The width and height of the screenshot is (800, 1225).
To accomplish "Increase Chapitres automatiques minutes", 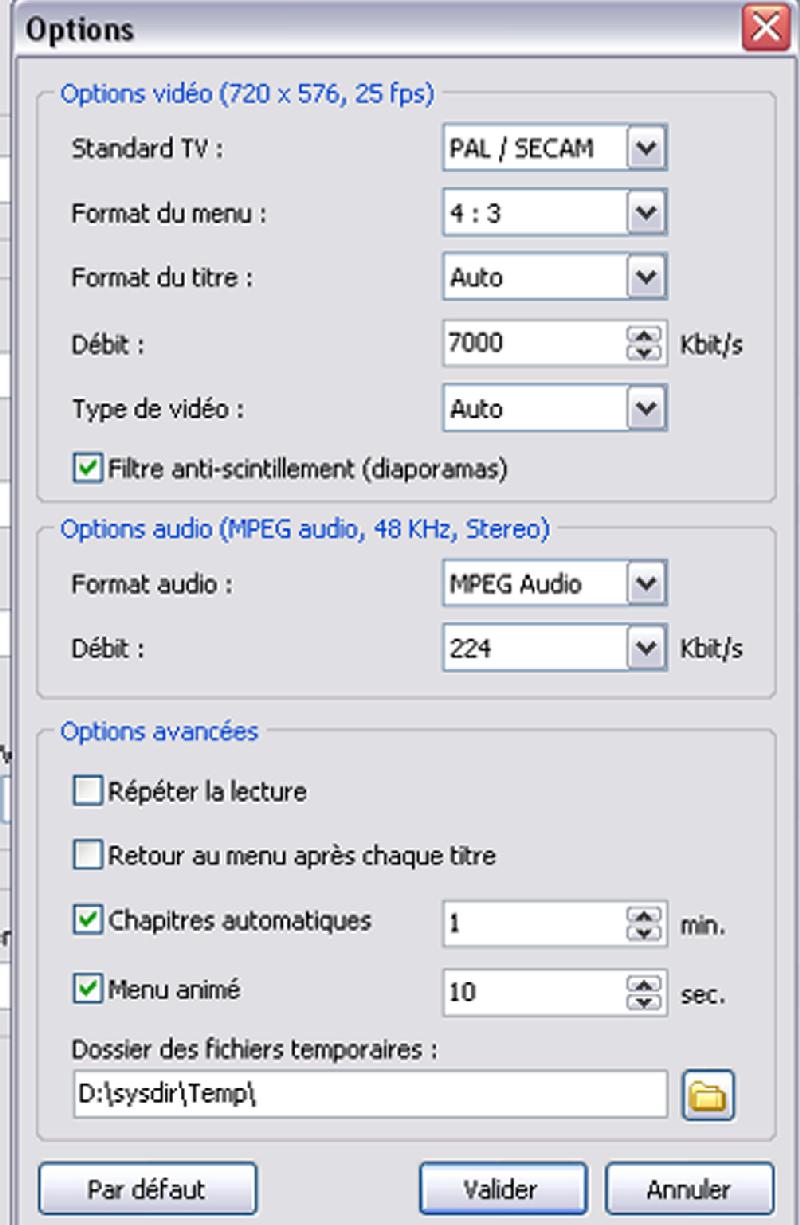I will (x=646, y=914).
